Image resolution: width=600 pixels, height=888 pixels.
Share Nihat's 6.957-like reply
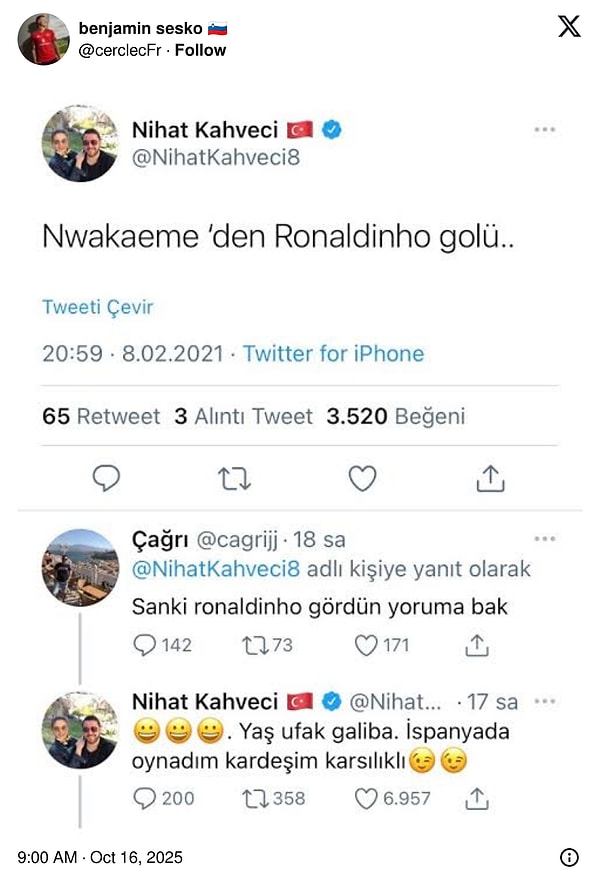[x=479, y=797]
